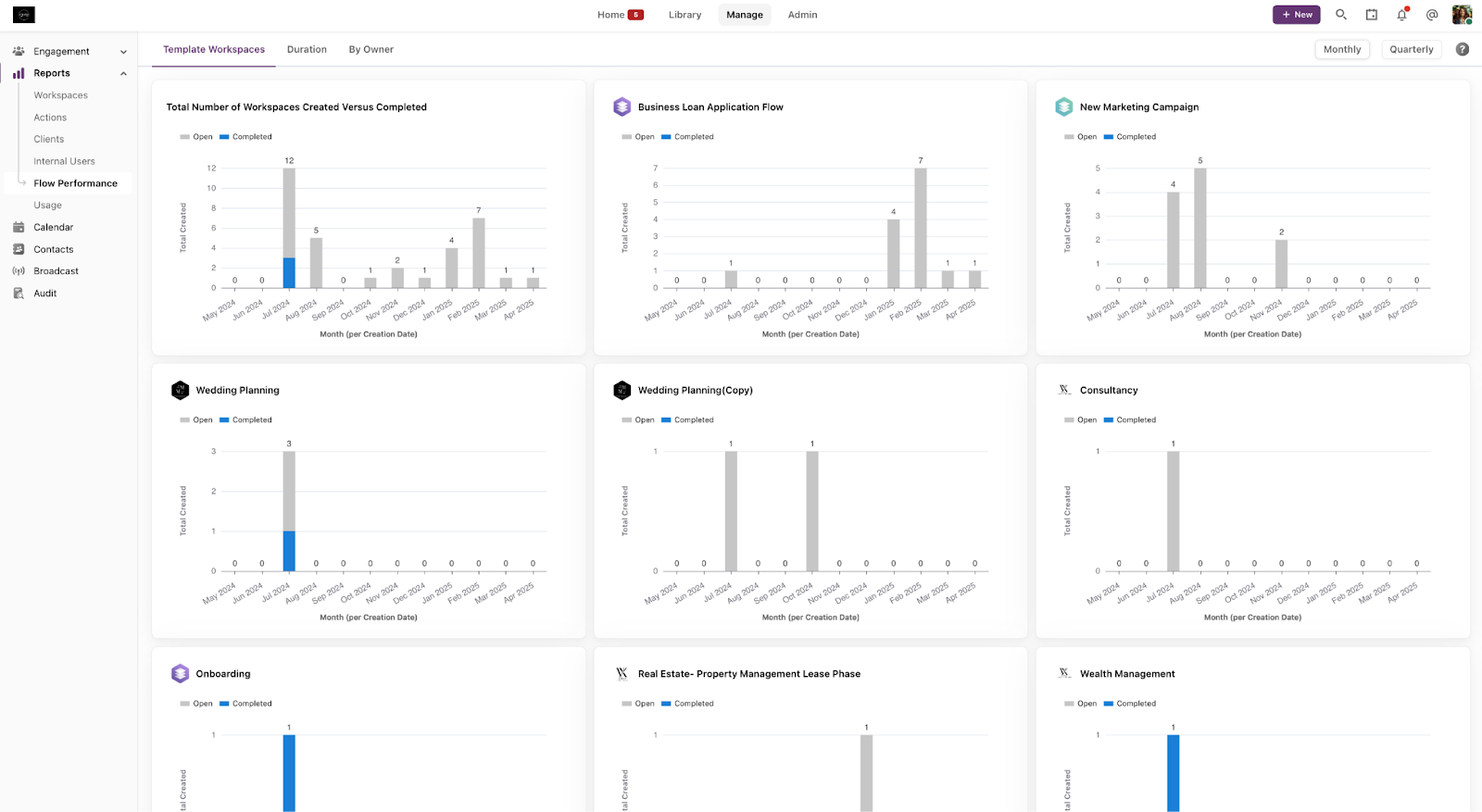Select the Monthly view button

point(1342,50)
